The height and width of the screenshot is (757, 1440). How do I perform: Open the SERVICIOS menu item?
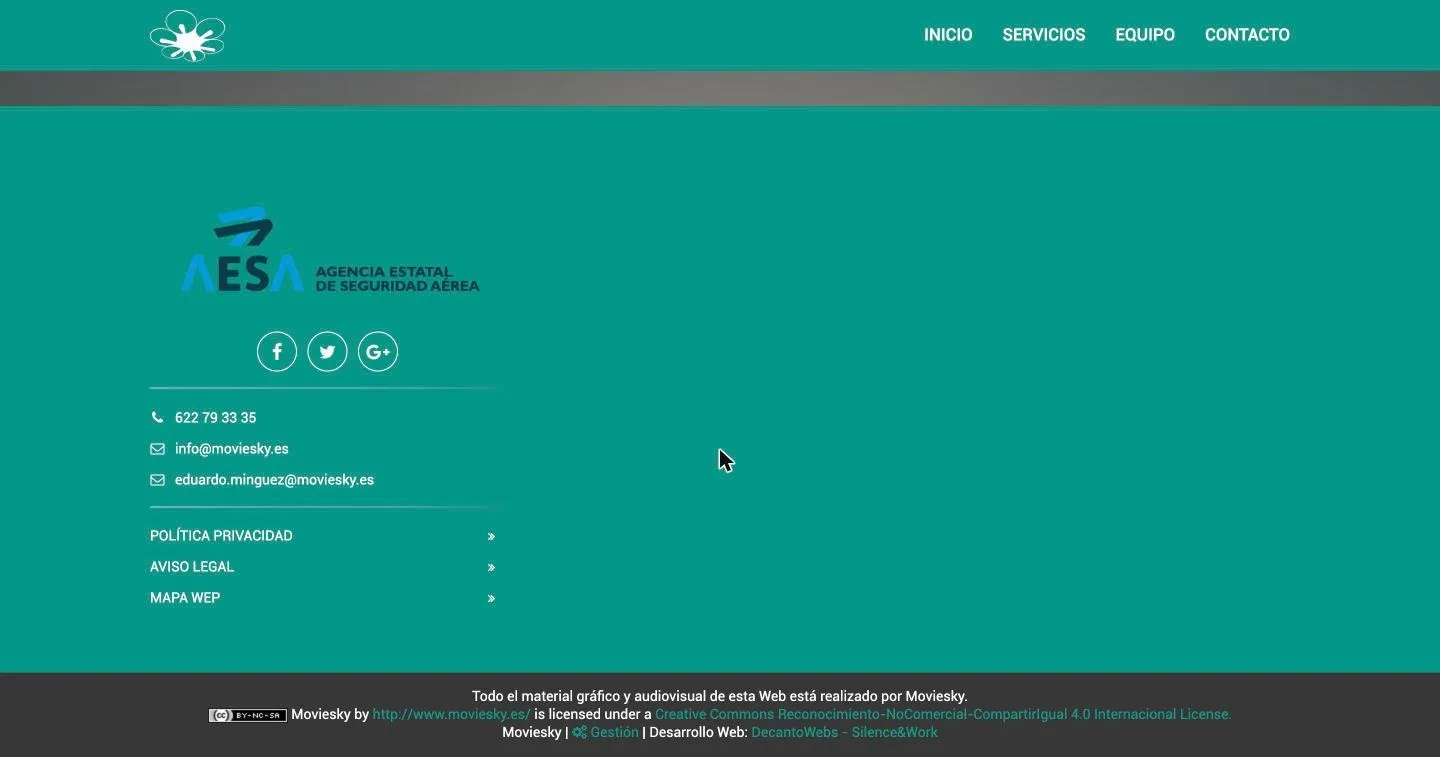[1044, 35]
